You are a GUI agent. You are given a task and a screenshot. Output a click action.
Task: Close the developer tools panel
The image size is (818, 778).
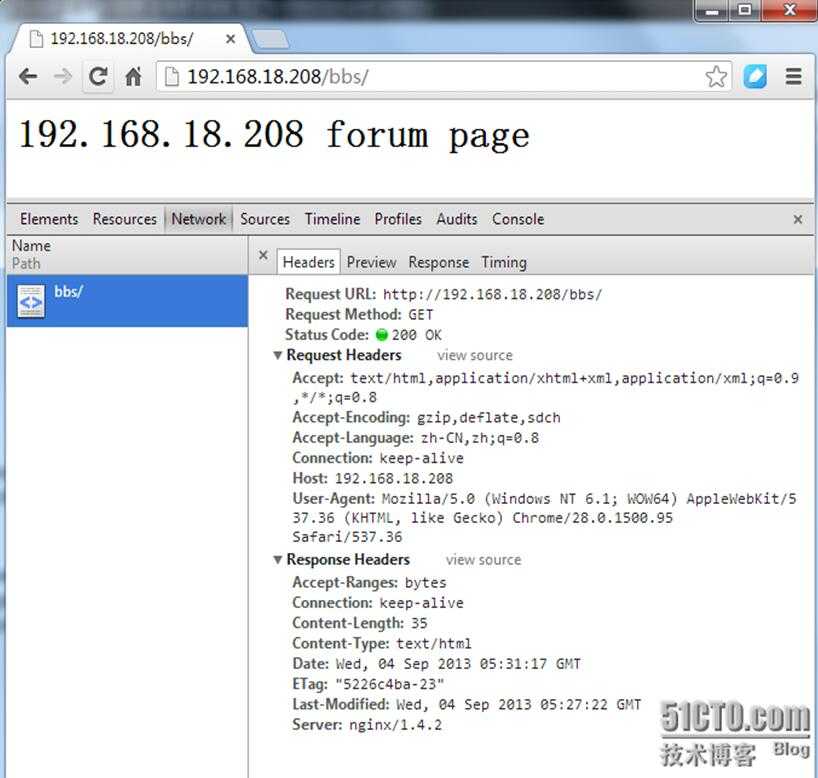coord(798,219)
